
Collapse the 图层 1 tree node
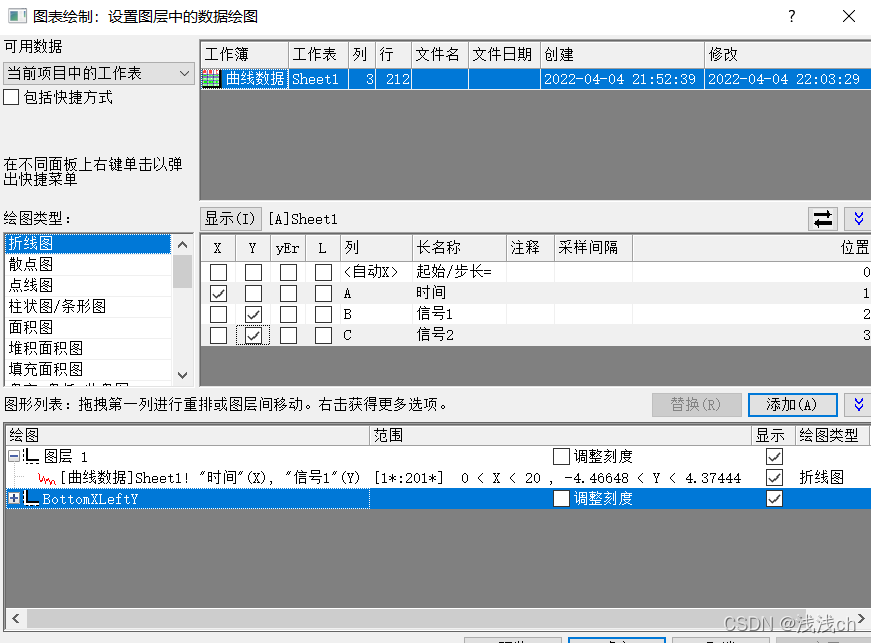14,456
